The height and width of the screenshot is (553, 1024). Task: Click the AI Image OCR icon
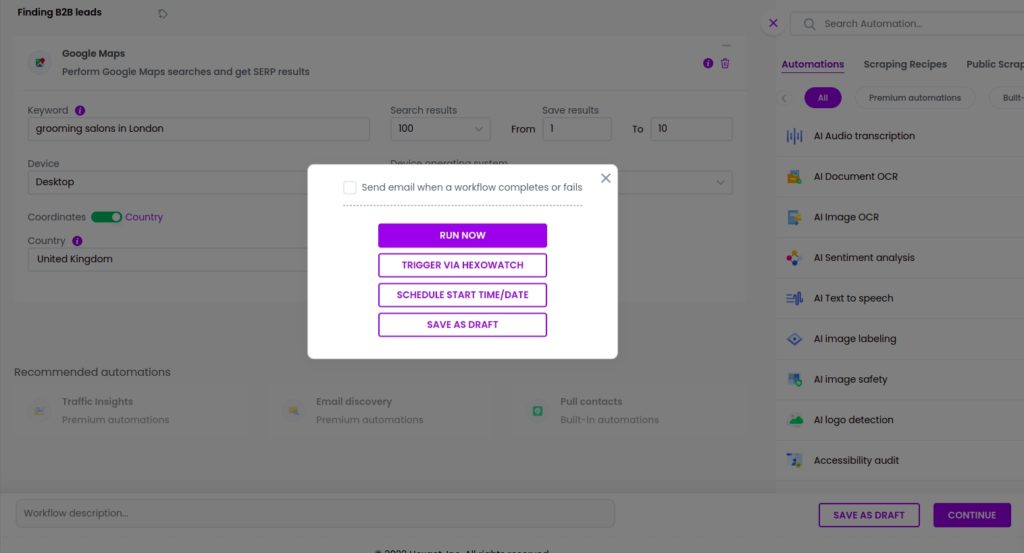click(794, 217)
